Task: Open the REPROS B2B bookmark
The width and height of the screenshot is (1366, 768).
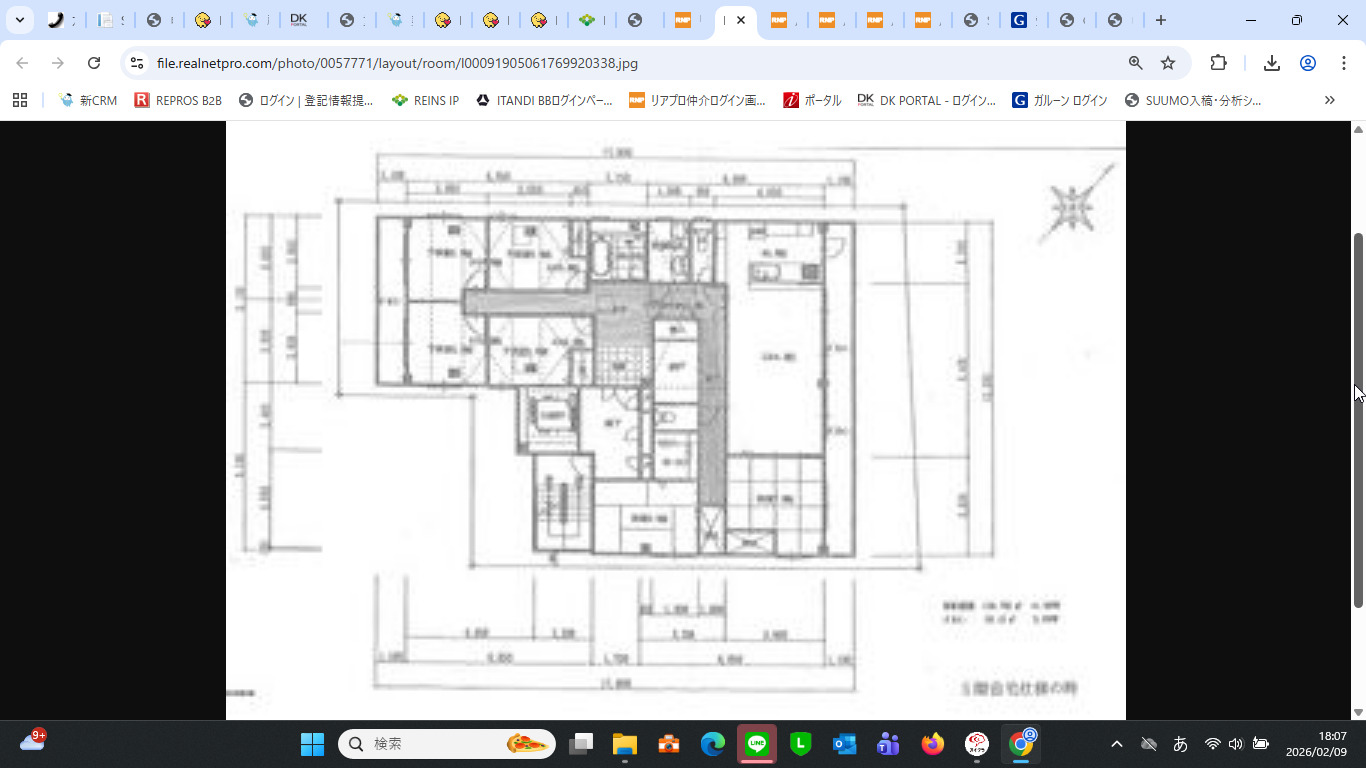Action: click(x=178, y=100)
